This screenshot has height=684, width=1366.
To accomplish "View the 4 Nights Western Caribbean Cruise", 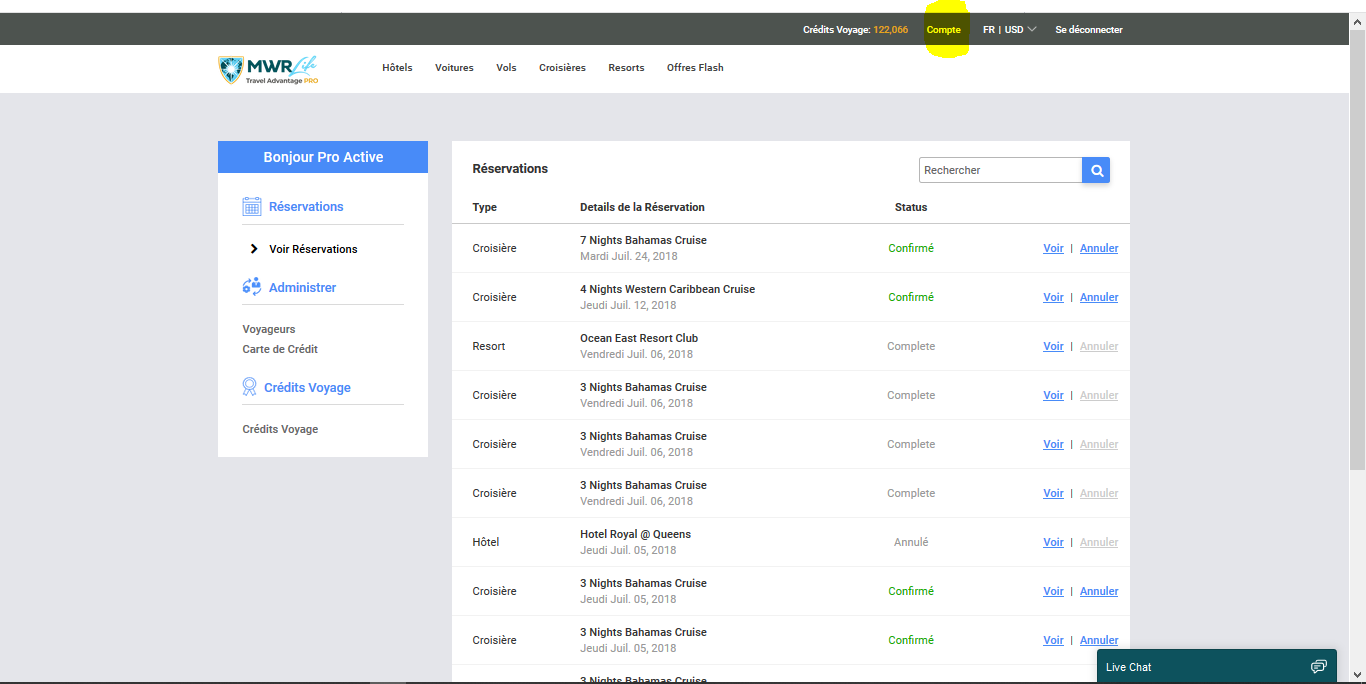I will click(1053, 297).
